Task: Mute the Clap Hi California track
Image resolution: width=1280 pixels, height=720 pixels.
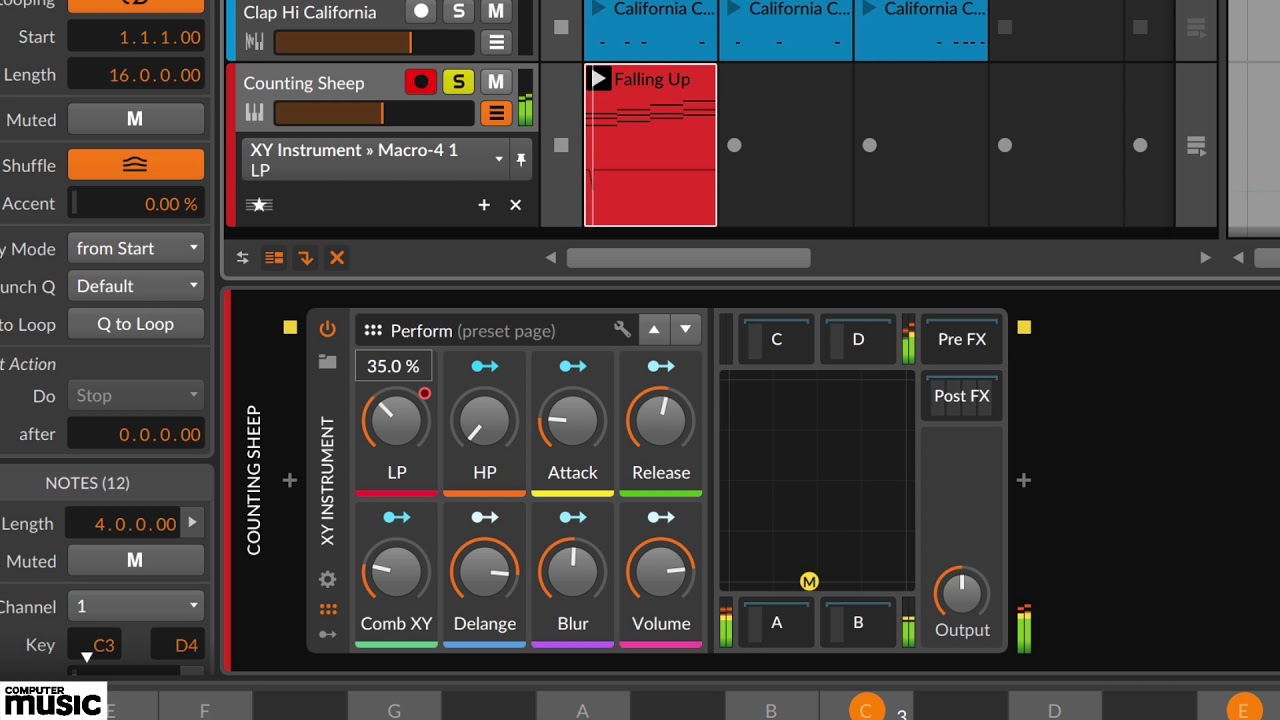Action: [x=496, y=11]
